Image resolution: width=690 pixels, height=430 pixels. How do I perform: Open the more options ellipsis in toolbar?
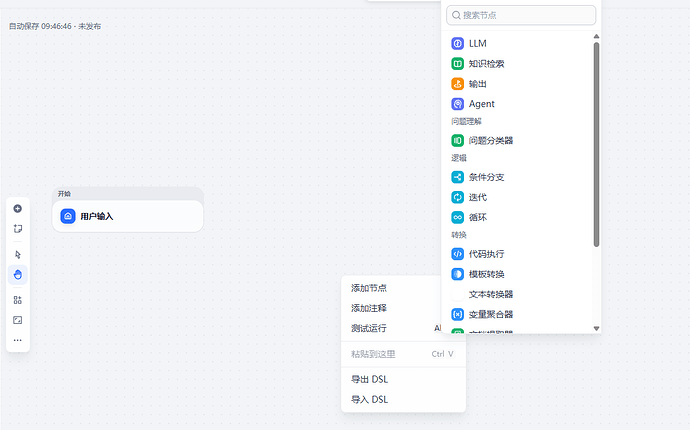[17, 341]
